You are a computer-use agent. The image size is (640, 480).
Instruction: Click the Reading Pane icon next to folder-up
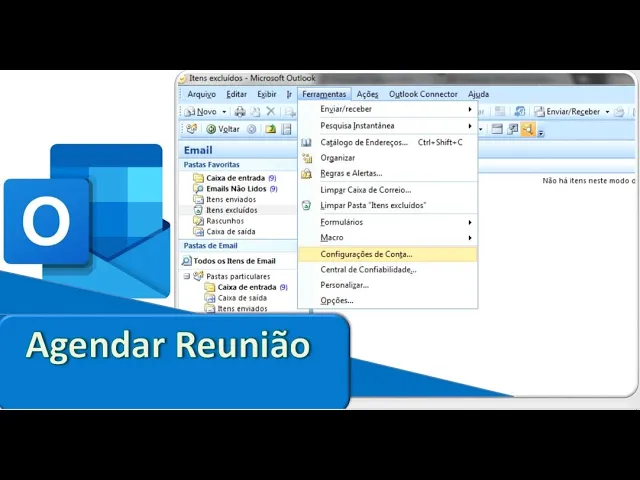tap(287, 129)
